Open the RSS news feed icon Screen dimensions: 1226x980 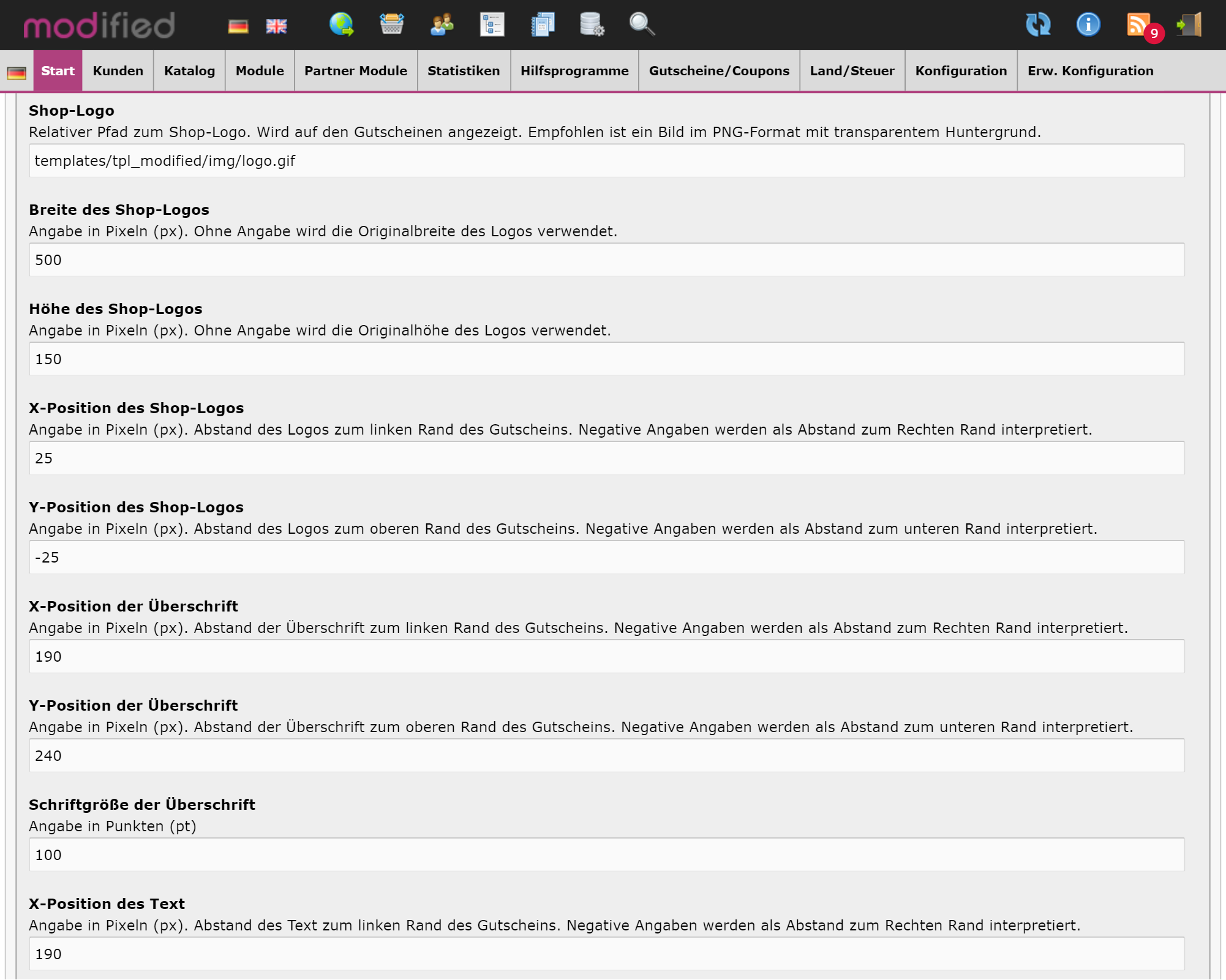(x=1138, y=25)
